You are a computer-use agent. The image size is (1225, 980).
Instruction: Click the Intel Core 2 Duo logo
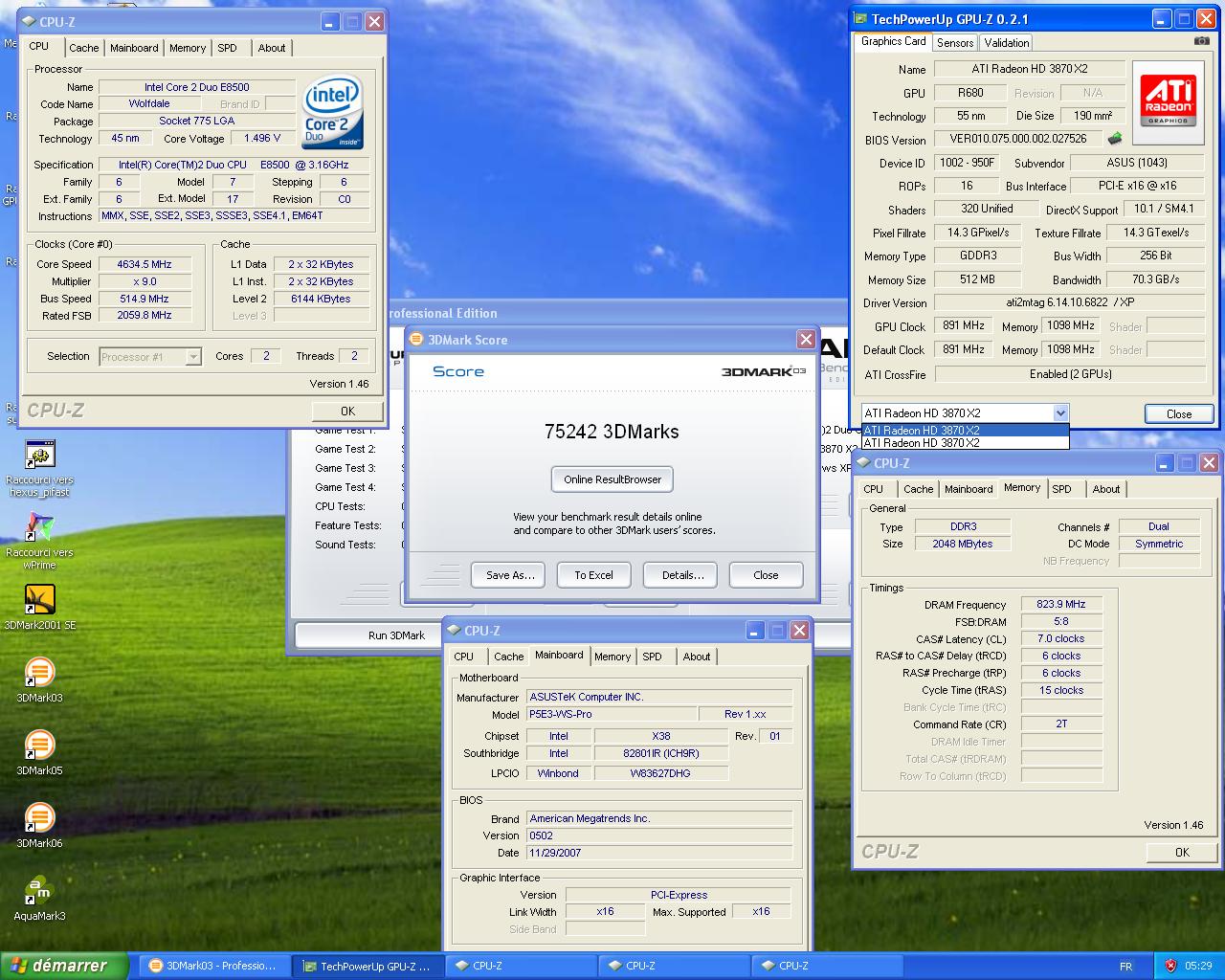(331, 112)
